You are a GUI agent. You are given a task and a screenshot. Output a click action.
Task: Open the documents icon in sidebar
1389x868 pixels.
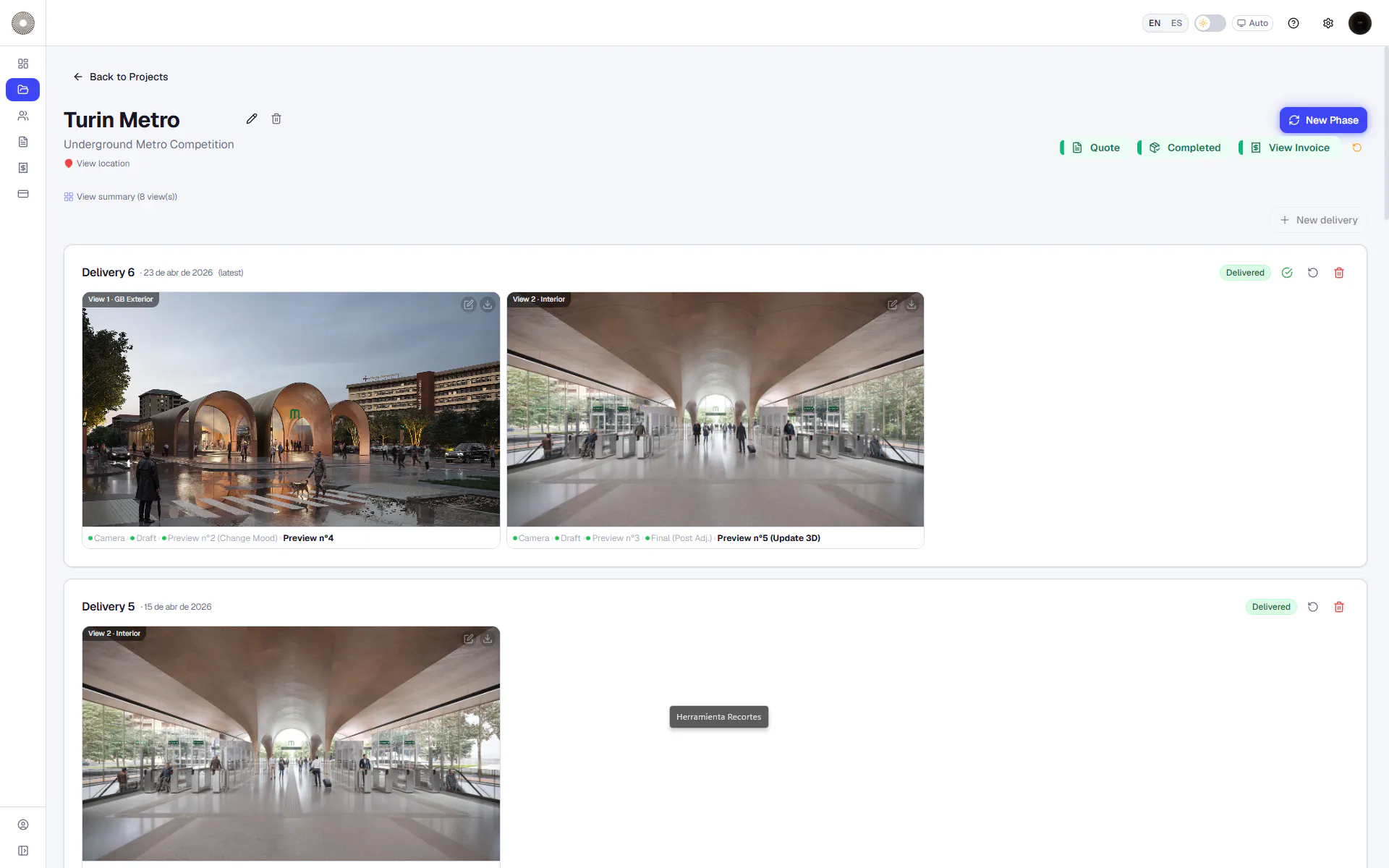coord(23,142)
